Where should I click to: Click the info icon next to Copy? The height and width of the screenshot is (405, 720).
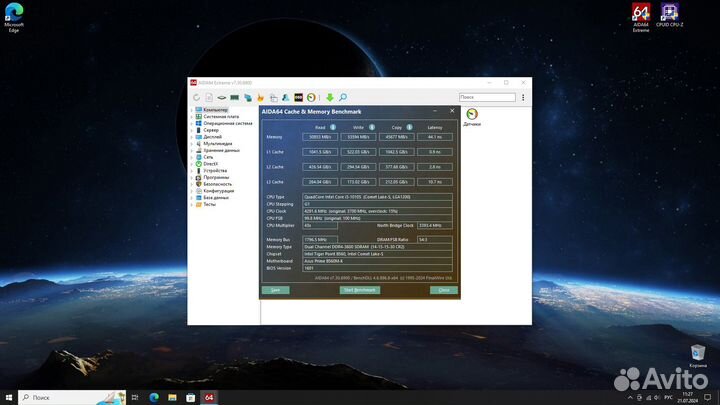point(409,127)
